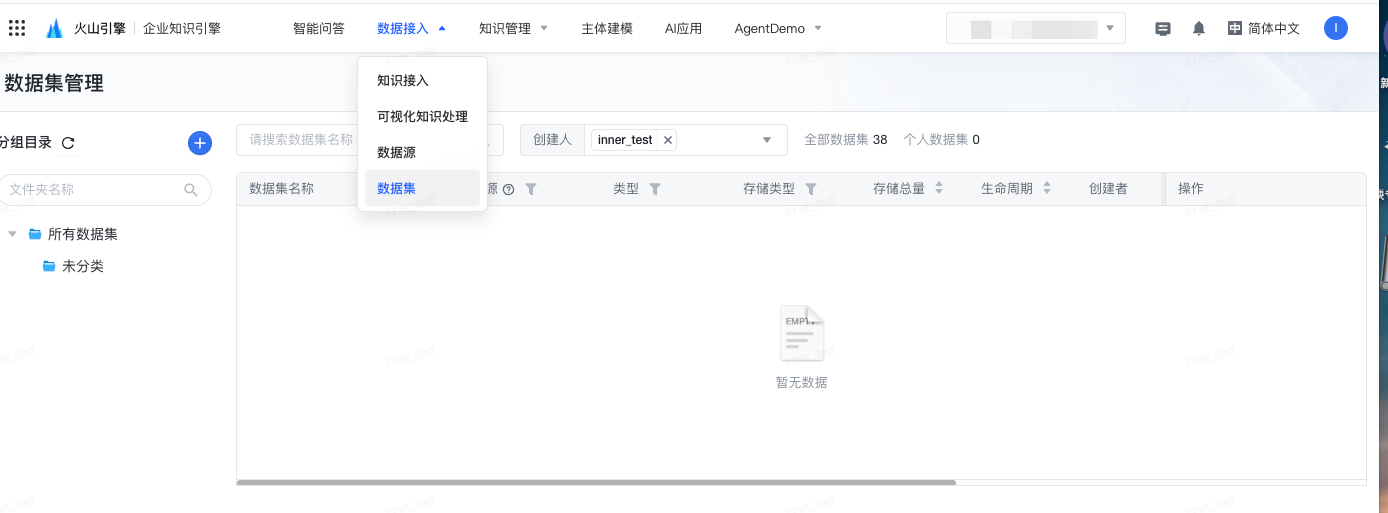Open the message feedback icon

point(1163,28)
